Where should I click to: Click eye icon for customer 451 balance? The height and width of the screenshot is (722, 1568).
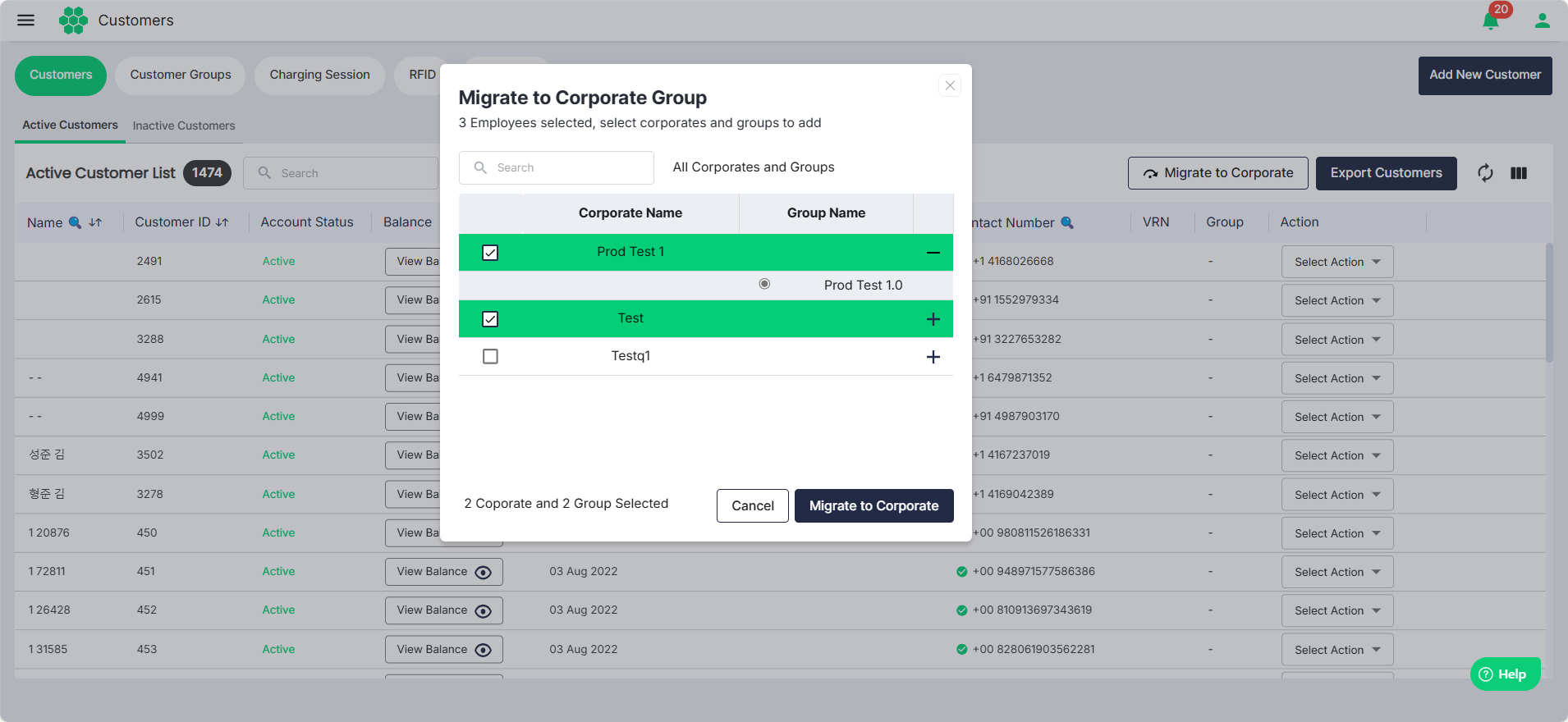pos(484,572)
